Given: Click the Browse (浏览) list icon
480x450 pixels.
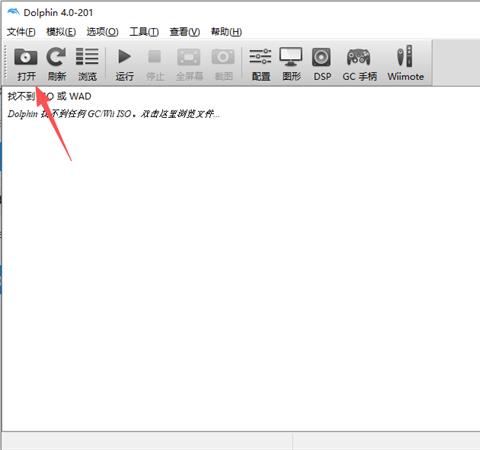Looking at the screenshot, I should [87, 57].
